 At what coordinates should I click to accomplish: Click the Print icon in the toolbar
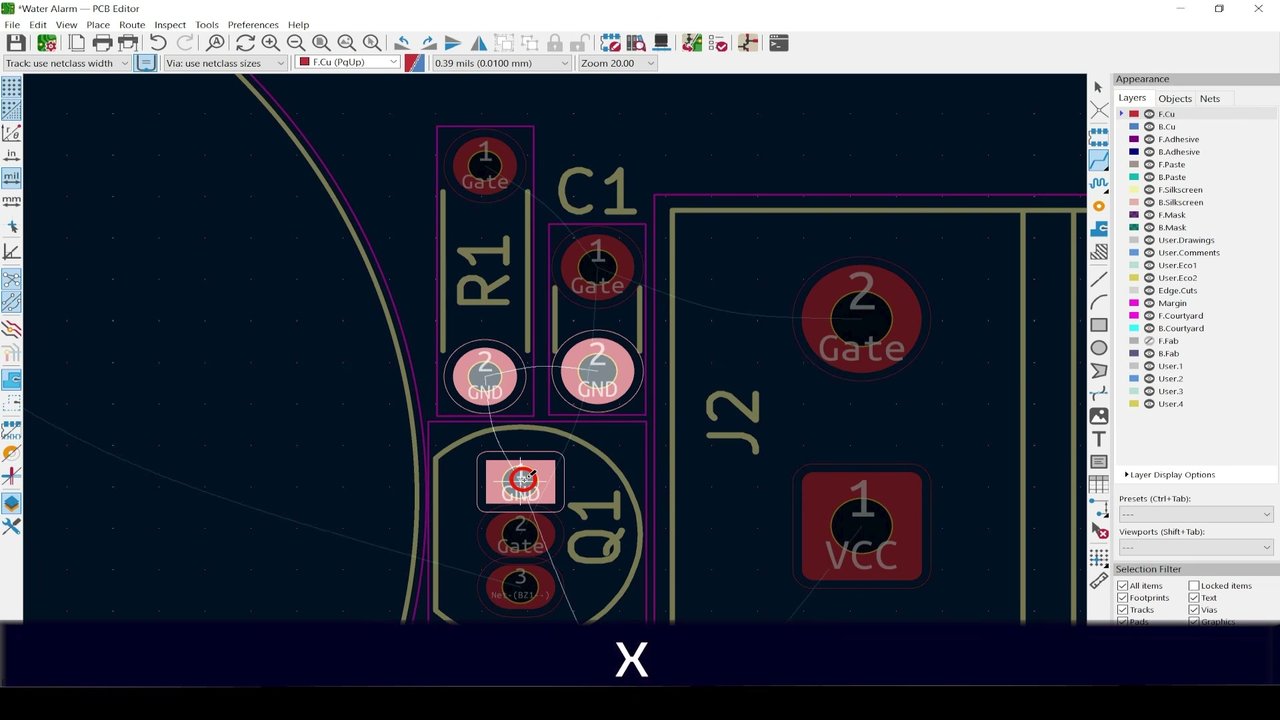coord(102,43)
